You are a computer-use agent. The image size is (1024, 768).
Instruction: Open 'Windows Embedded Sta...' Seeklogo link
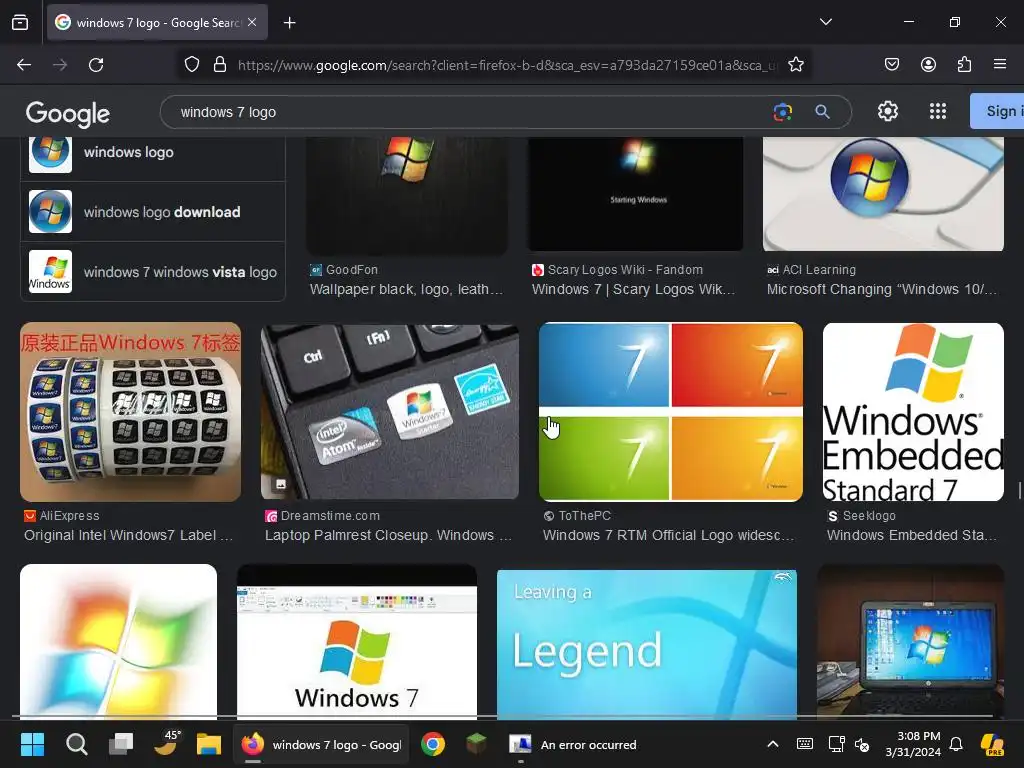tap(912, 536)
